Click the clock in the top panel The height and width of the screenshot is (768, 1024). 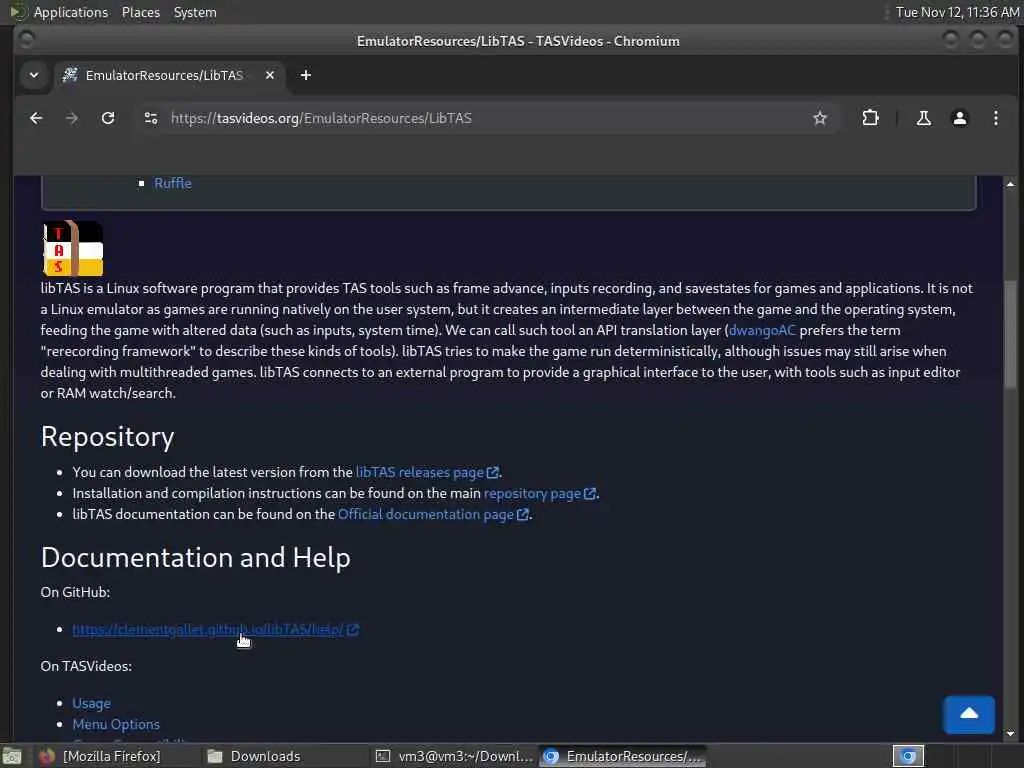click(957, 12)
